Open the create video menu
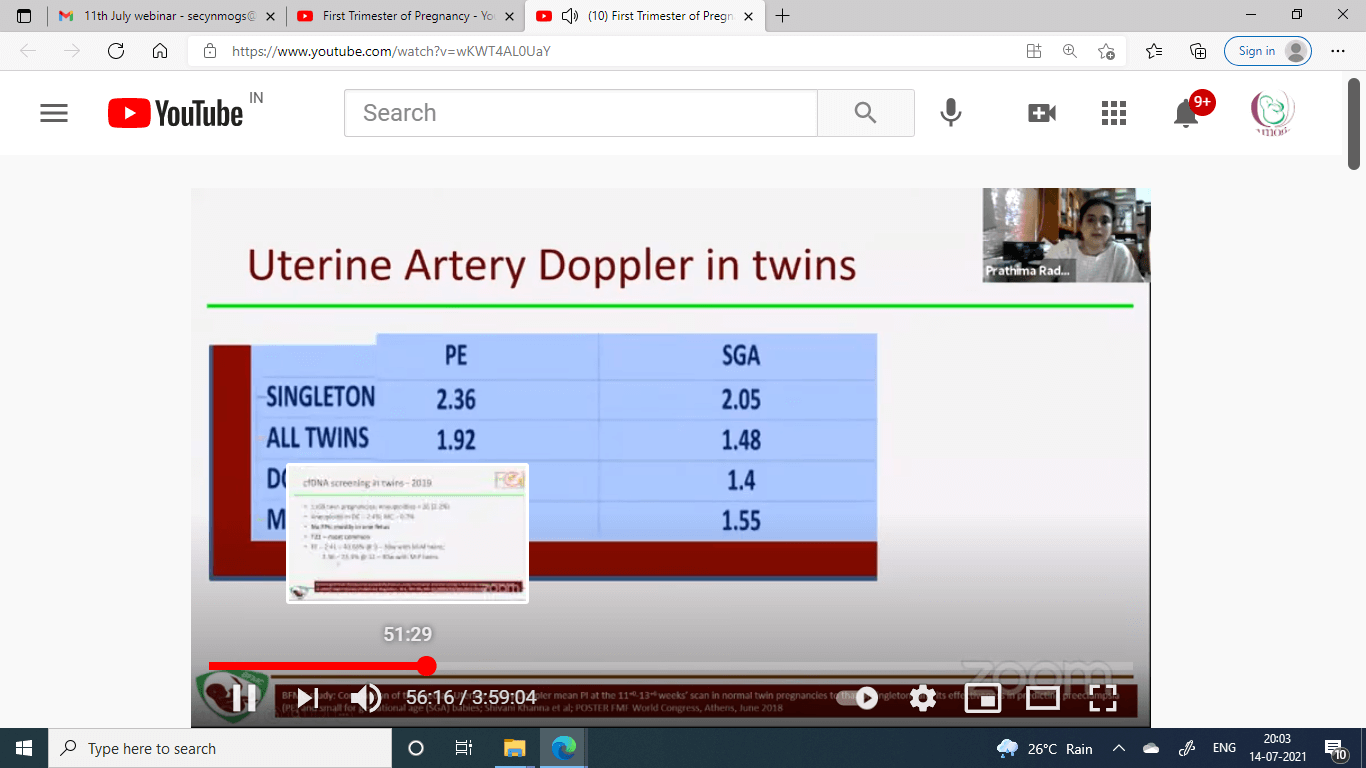1366x768 pixels. tap(1041, 113)
